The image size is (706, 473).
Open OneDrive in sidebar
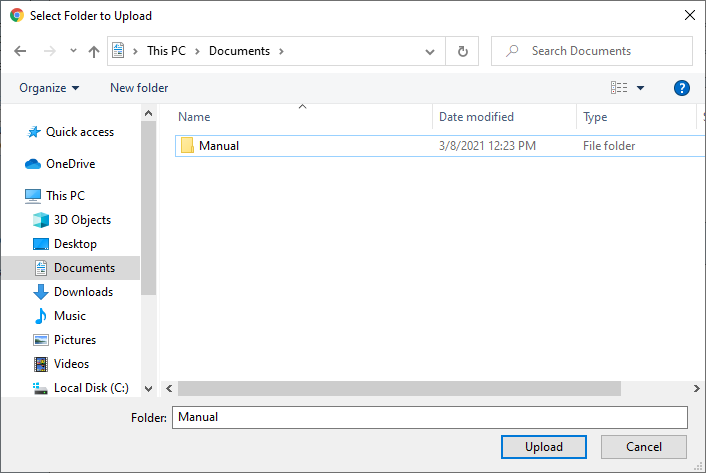coord(71,164)
